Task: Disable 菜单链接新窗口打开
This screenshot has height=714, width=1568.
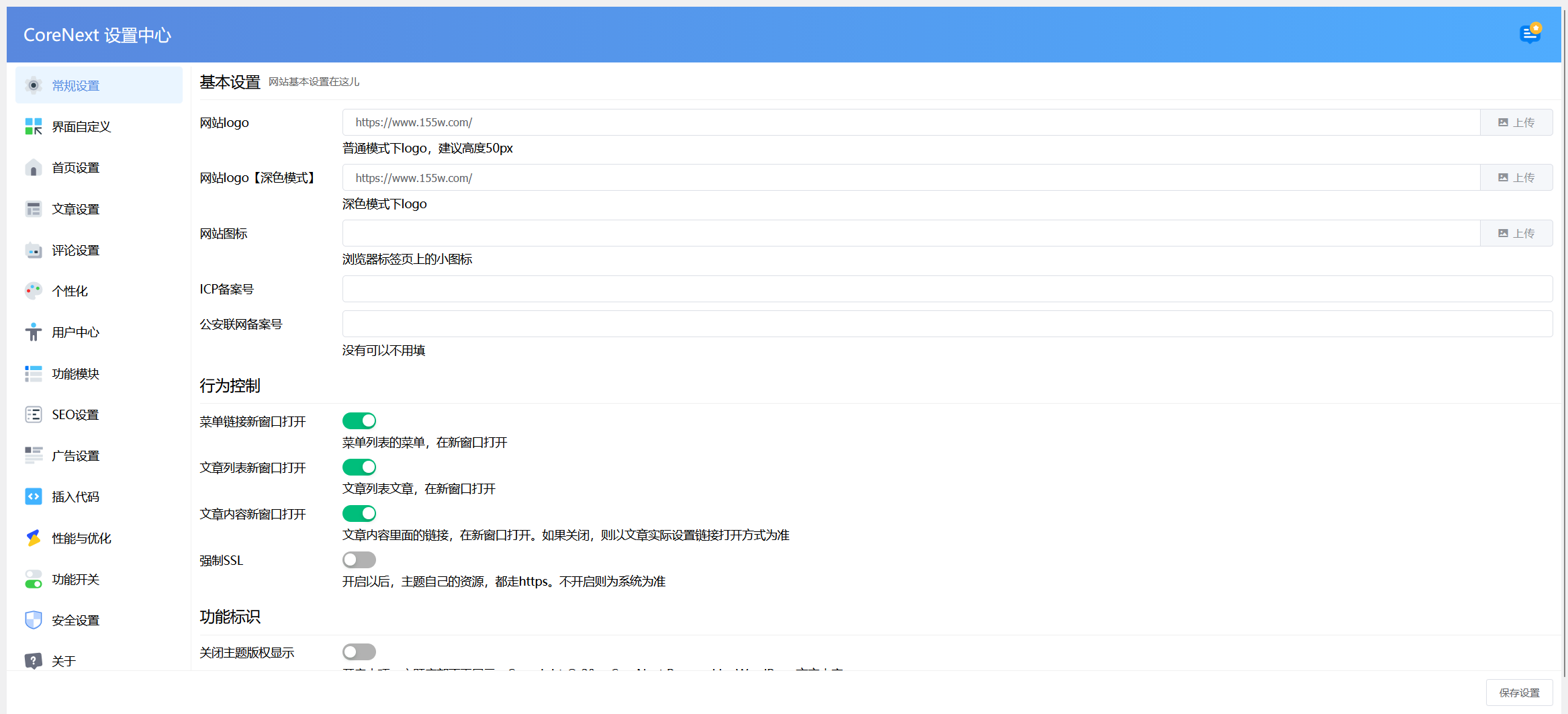Action: pos(359,420)
